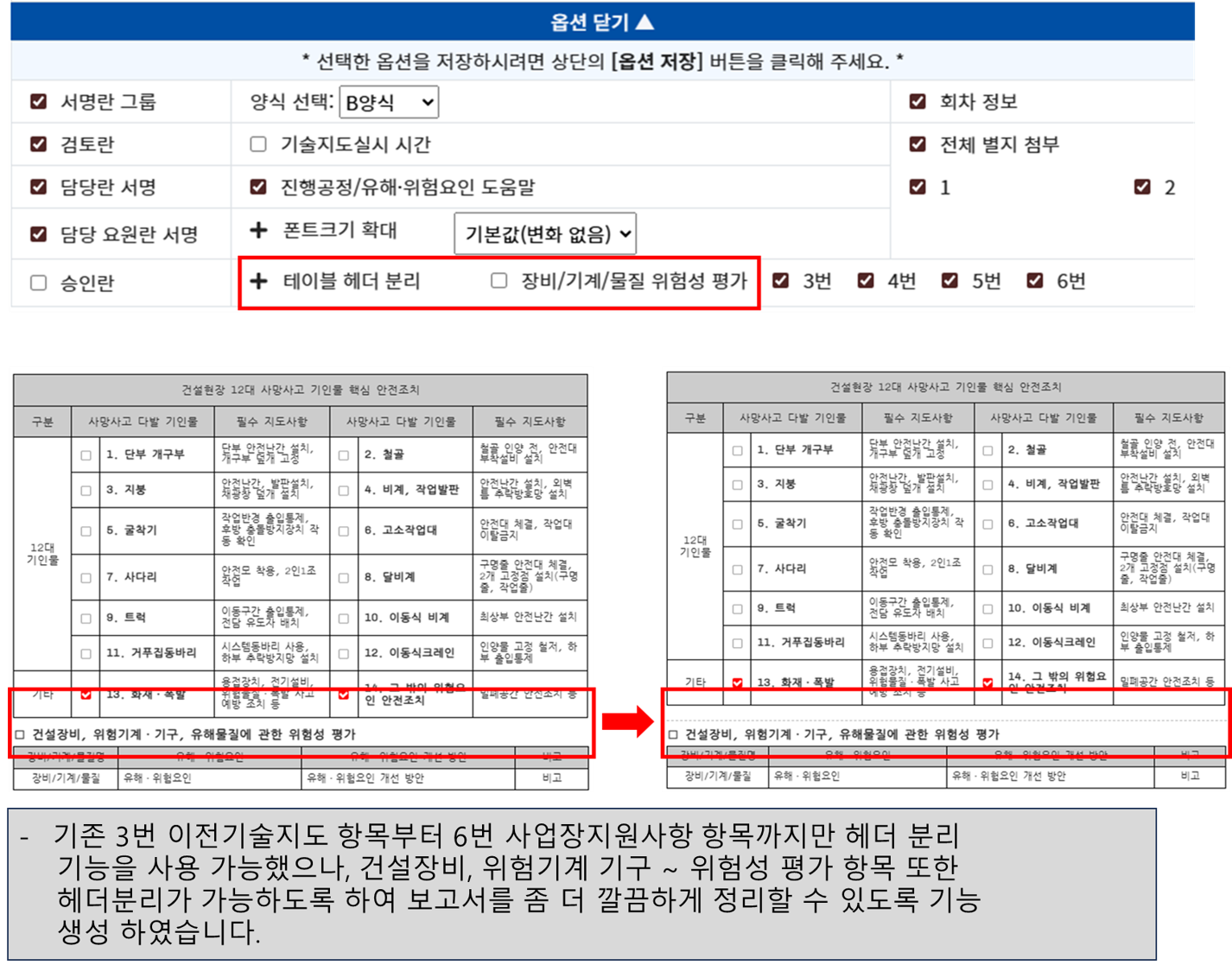Toggle 진행공정/유해·위험요인 도움말 checkbox
This screenshot has width=1232, height=965.
(x=258, y=187)
